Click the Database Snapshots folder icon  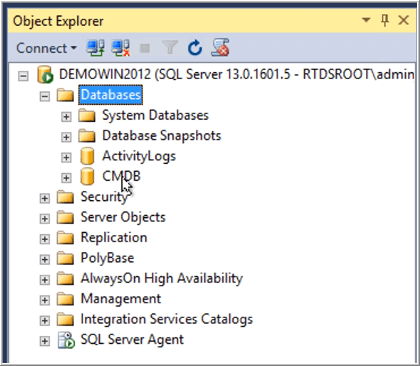[87, 136]
